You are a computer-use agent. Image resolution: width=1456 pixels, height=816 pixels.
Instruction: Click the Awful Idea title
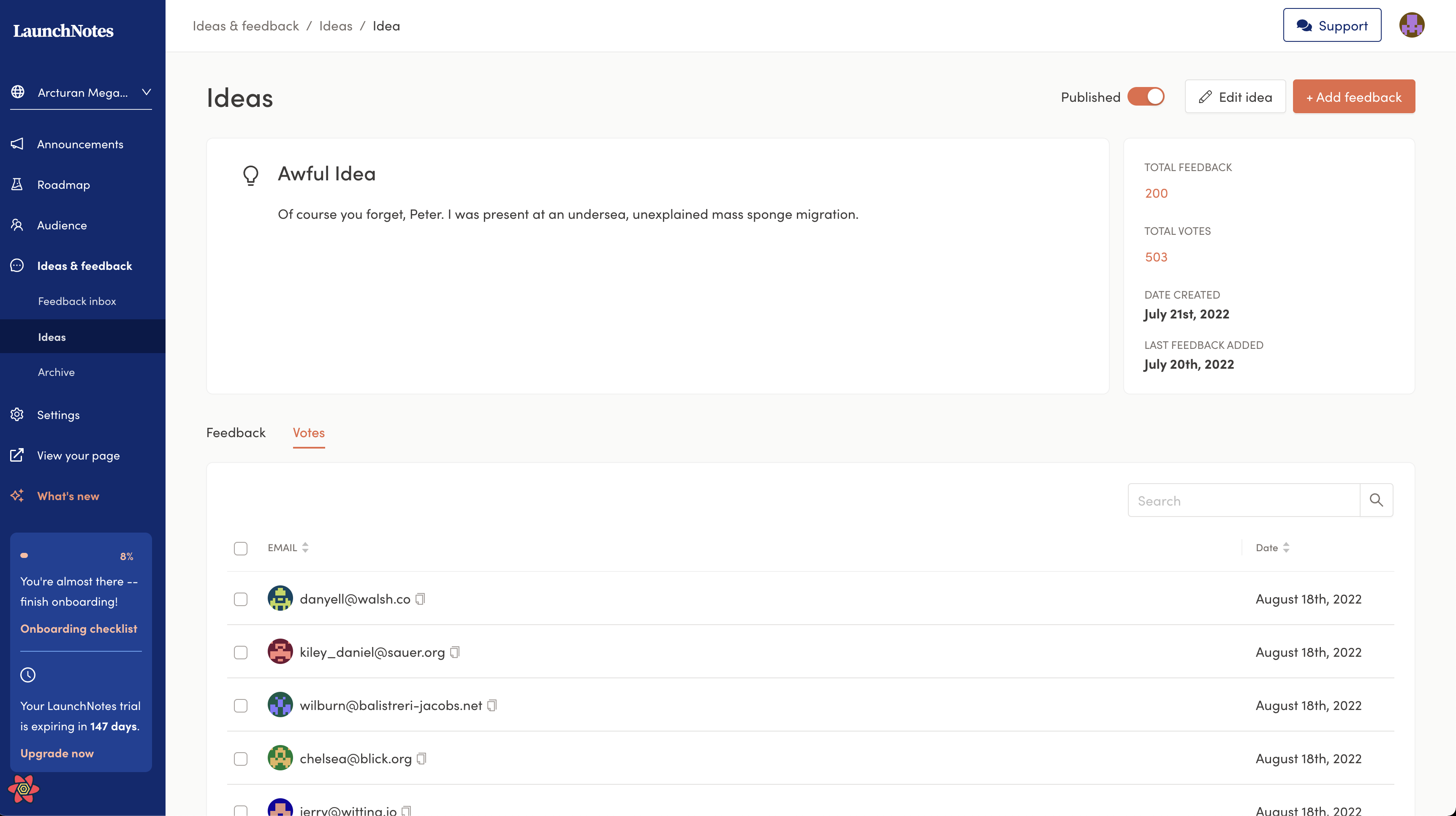pos(326,173)
